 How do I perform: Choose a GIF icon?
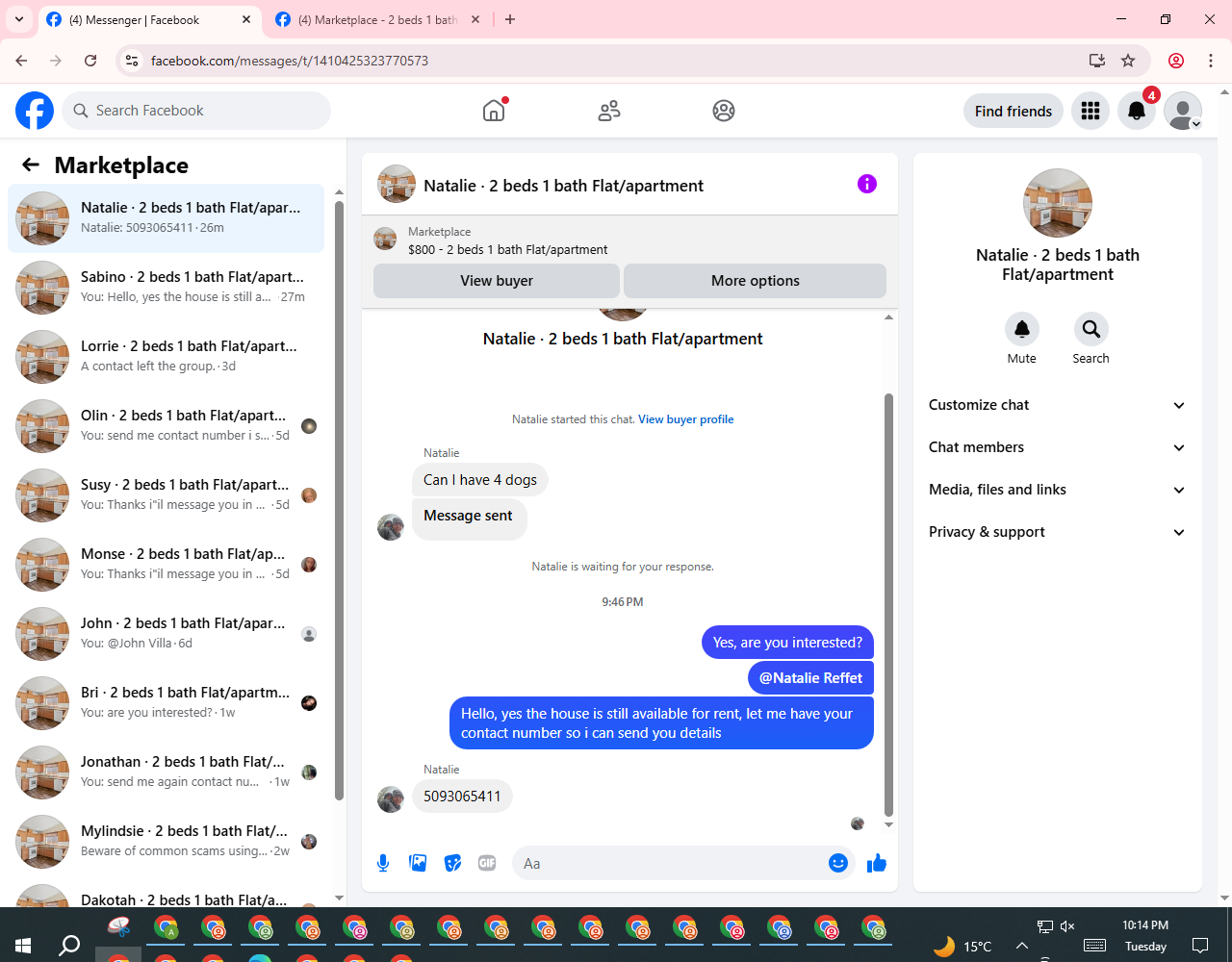coord(487,863)
